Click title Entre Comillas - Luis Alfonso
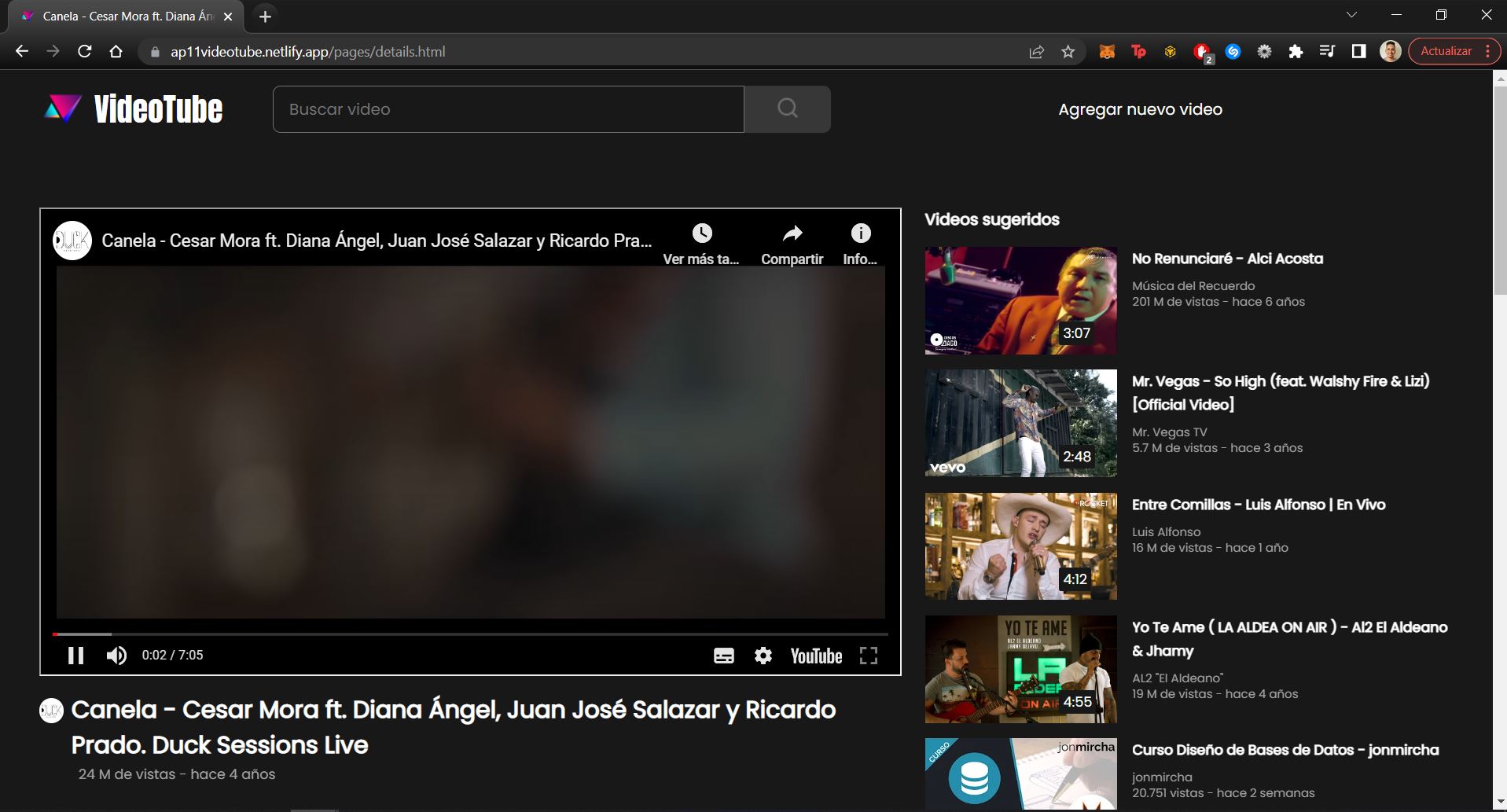Image resolution: width=1507 pixels, height=812 pixels. [1259, 505]
